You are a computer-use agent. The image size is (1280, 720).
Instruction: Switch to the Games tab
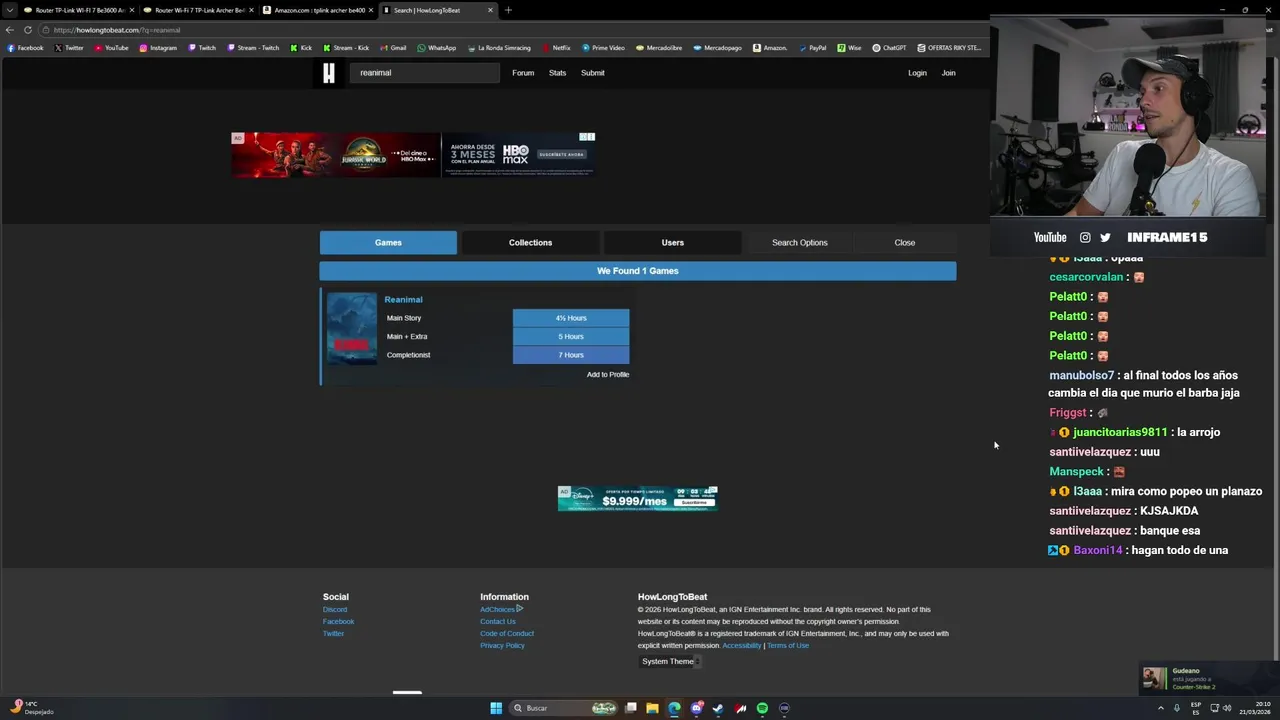388,243
